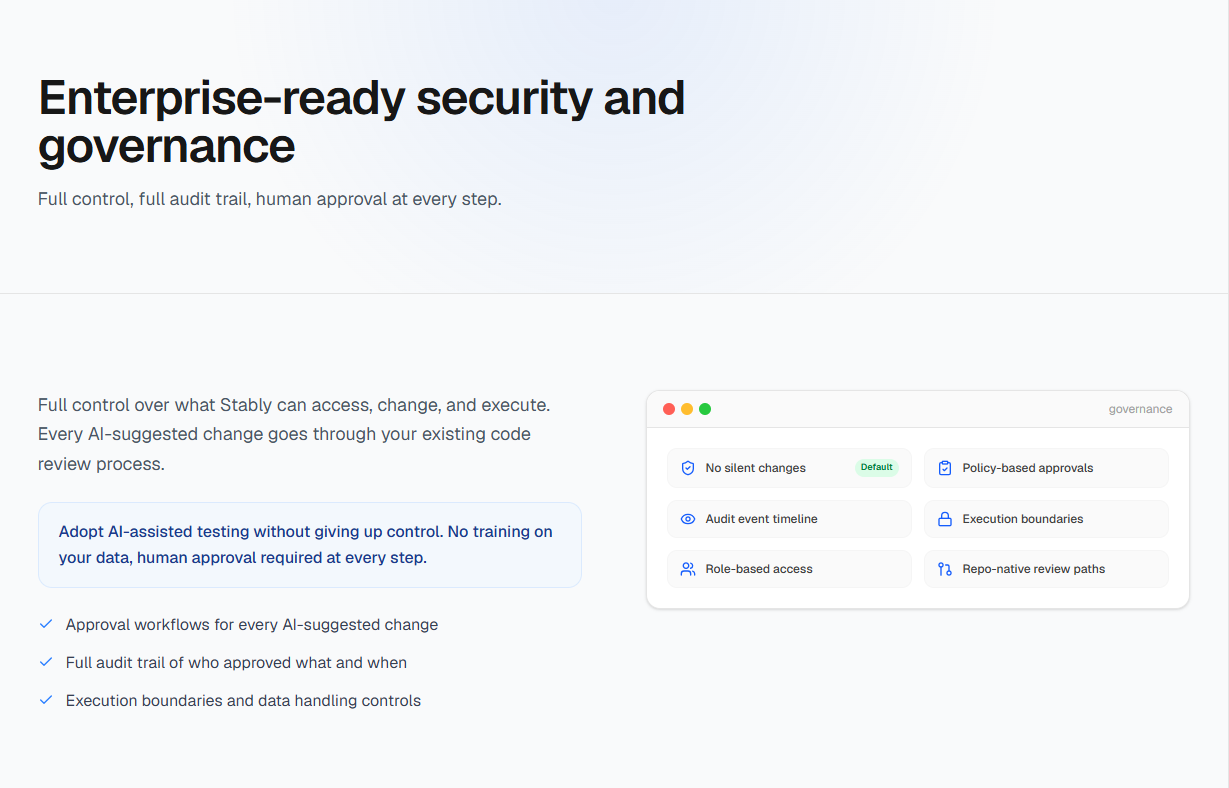The height and width of the screenshot is (788, 1229).
Task: Click the red dot in governance window
Action: [x=669, y=409]
